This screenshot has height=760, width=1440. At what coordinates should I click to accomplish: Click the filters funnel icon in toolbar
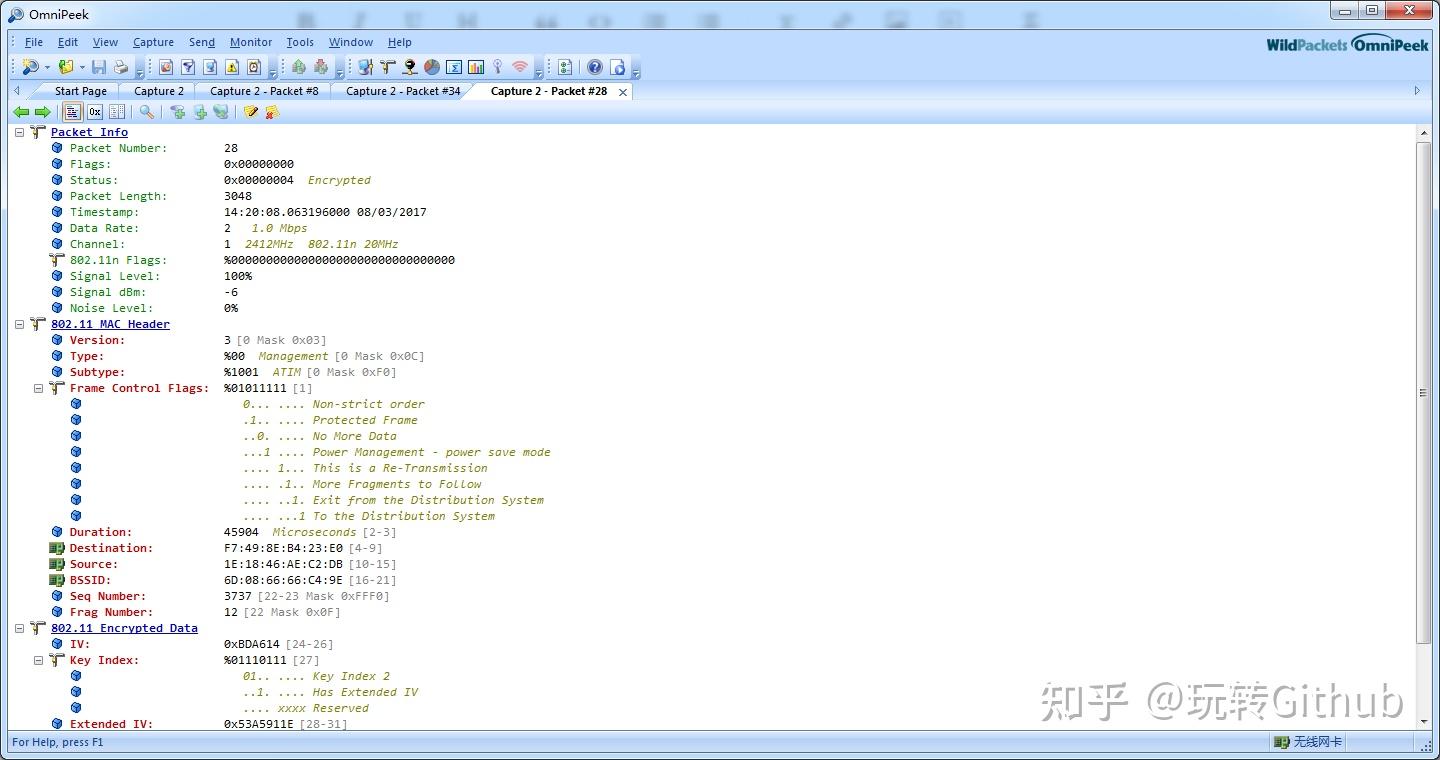(x=188, y=67)
